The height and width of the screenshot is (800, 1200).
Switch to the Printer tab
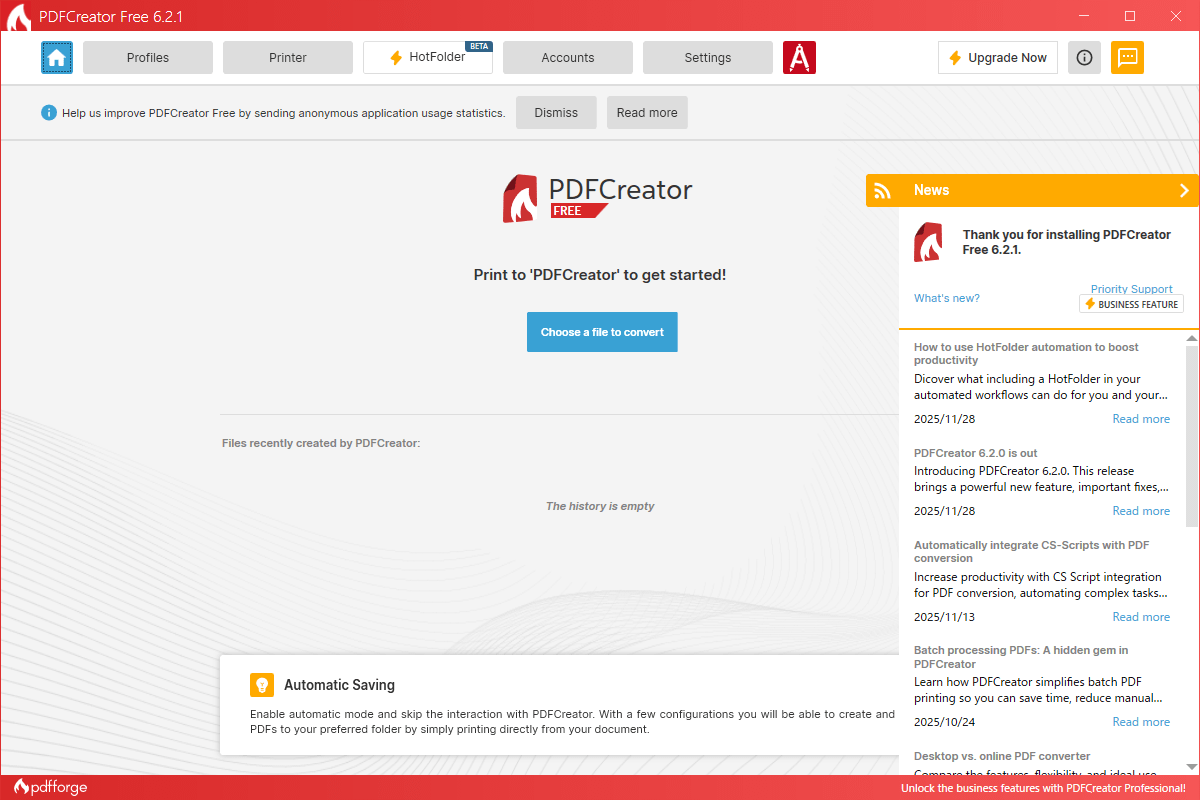(288, 58)
